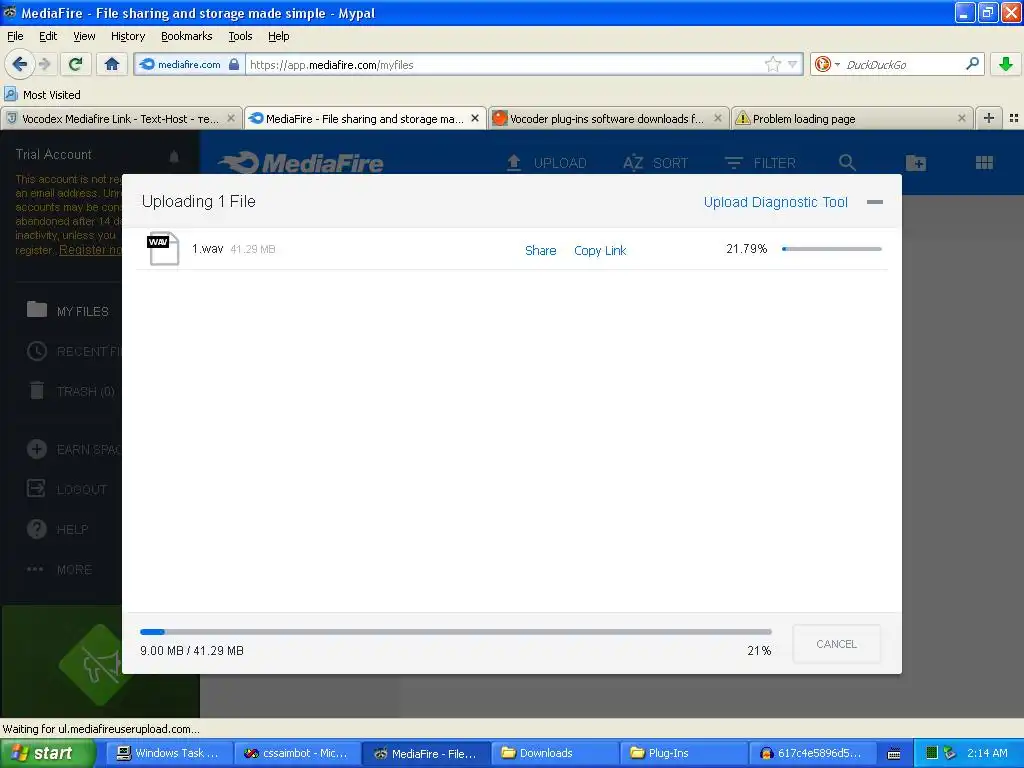Open the downloads green arrow button
Image resolution: width=1024 pixels, height=768 pixels.
[1006, 64]
